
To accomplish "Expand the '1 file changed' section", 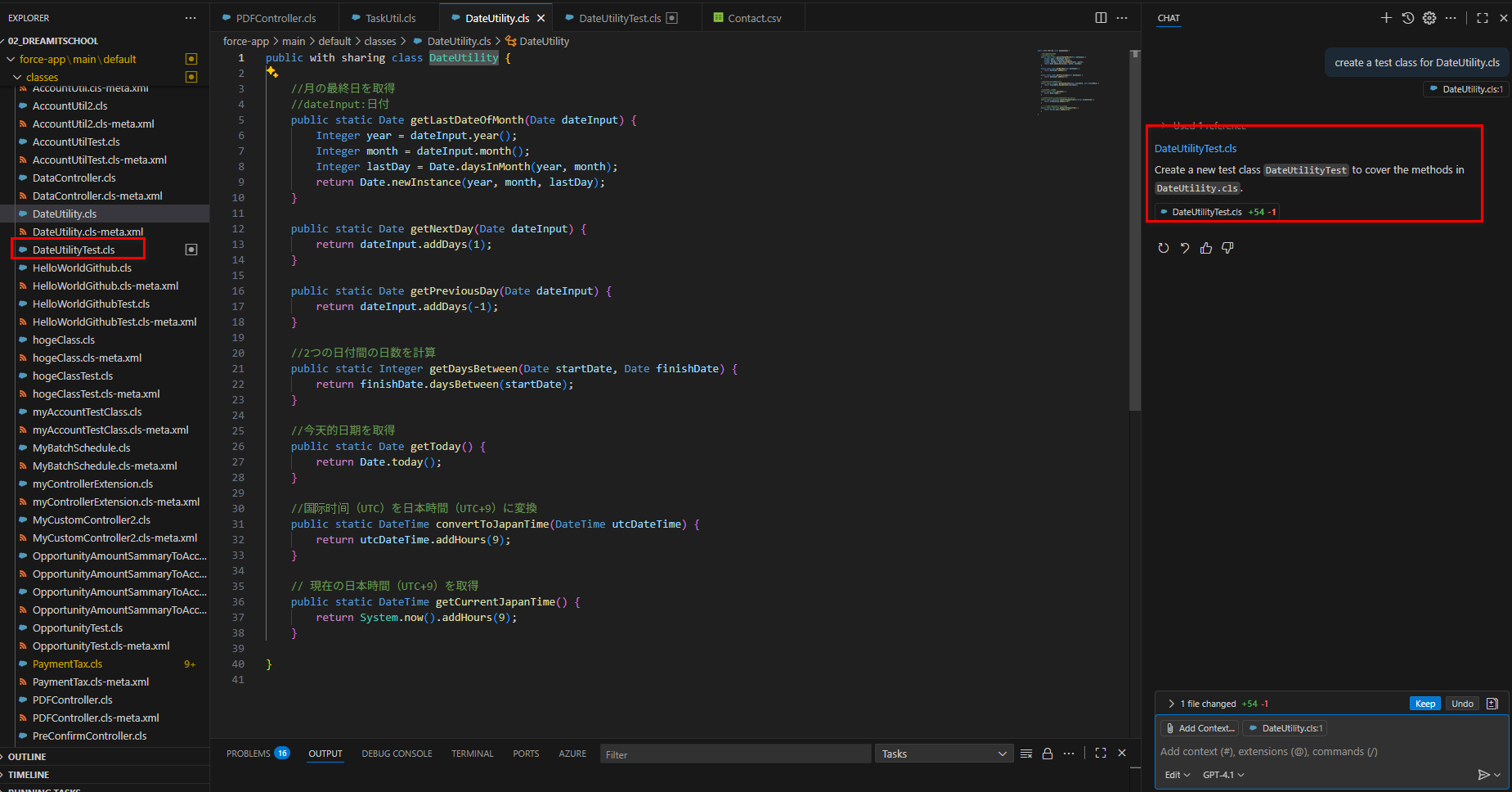I will (1171, 704).
